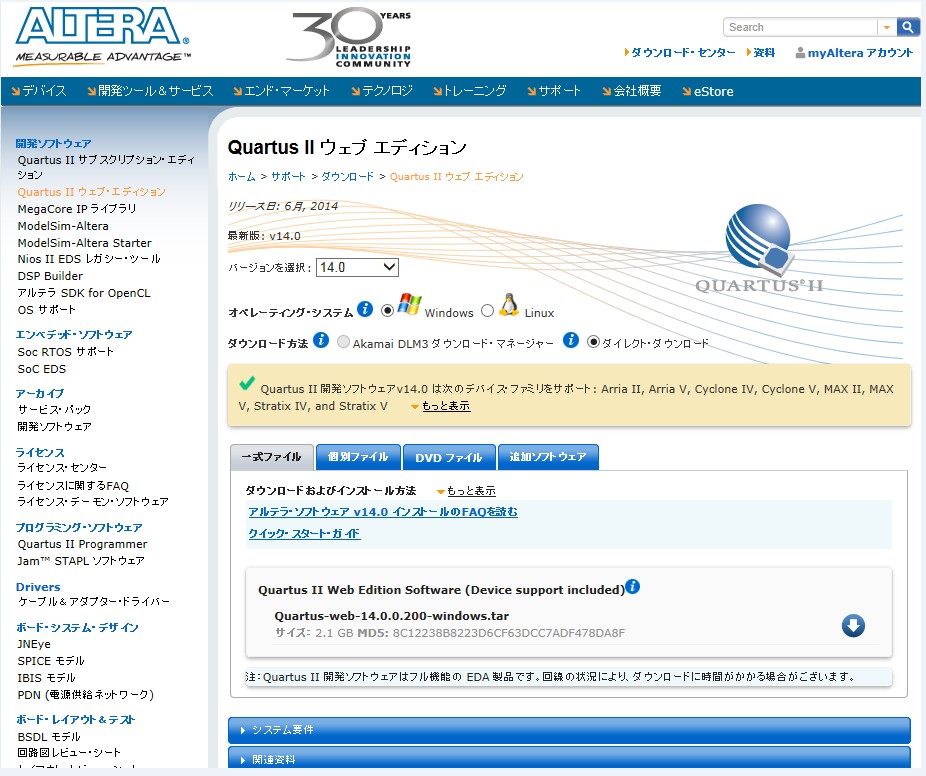Open DSP Builder sidebar link

[50, 276]
